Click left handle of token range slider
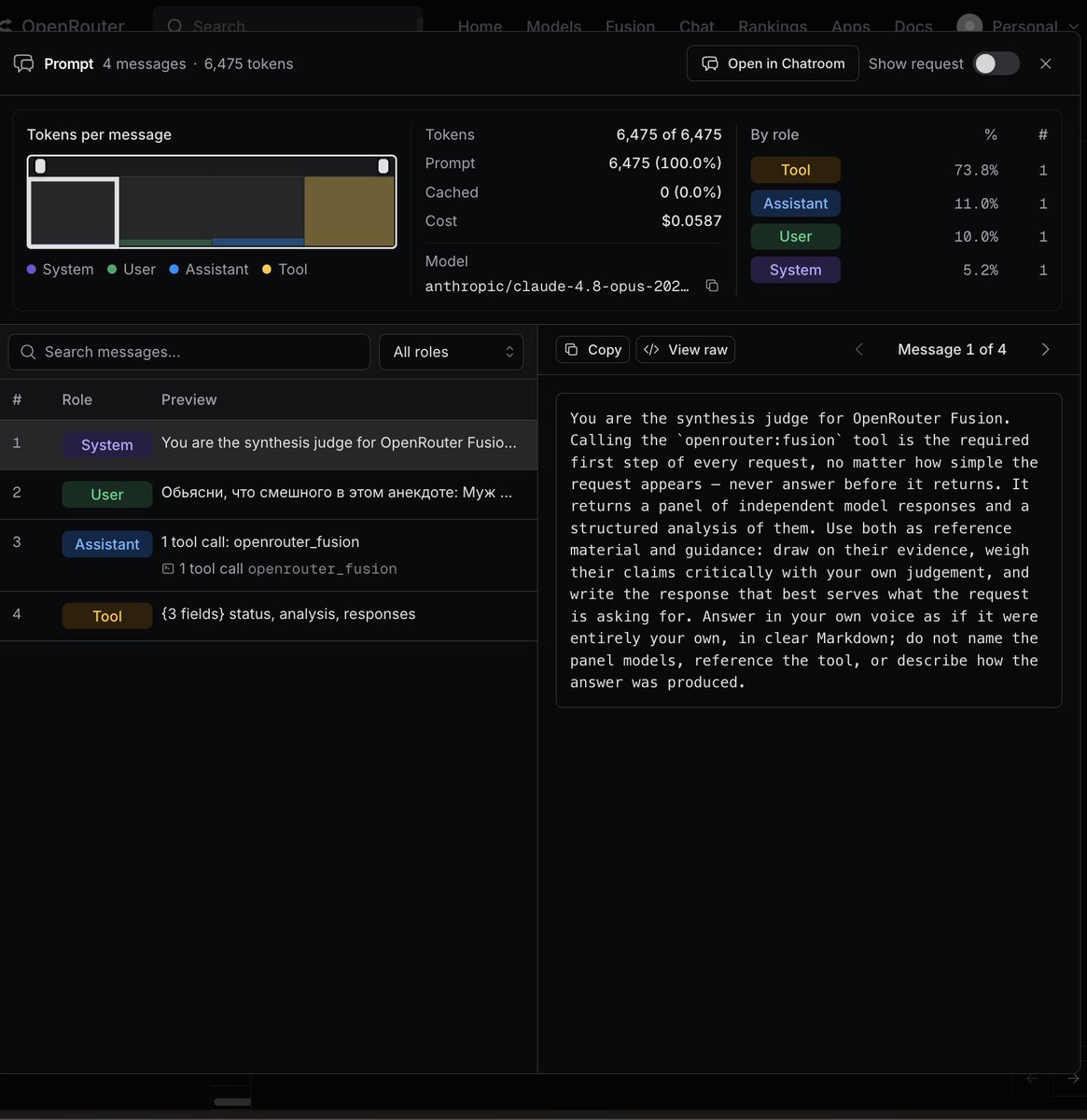 click(40, 166)
